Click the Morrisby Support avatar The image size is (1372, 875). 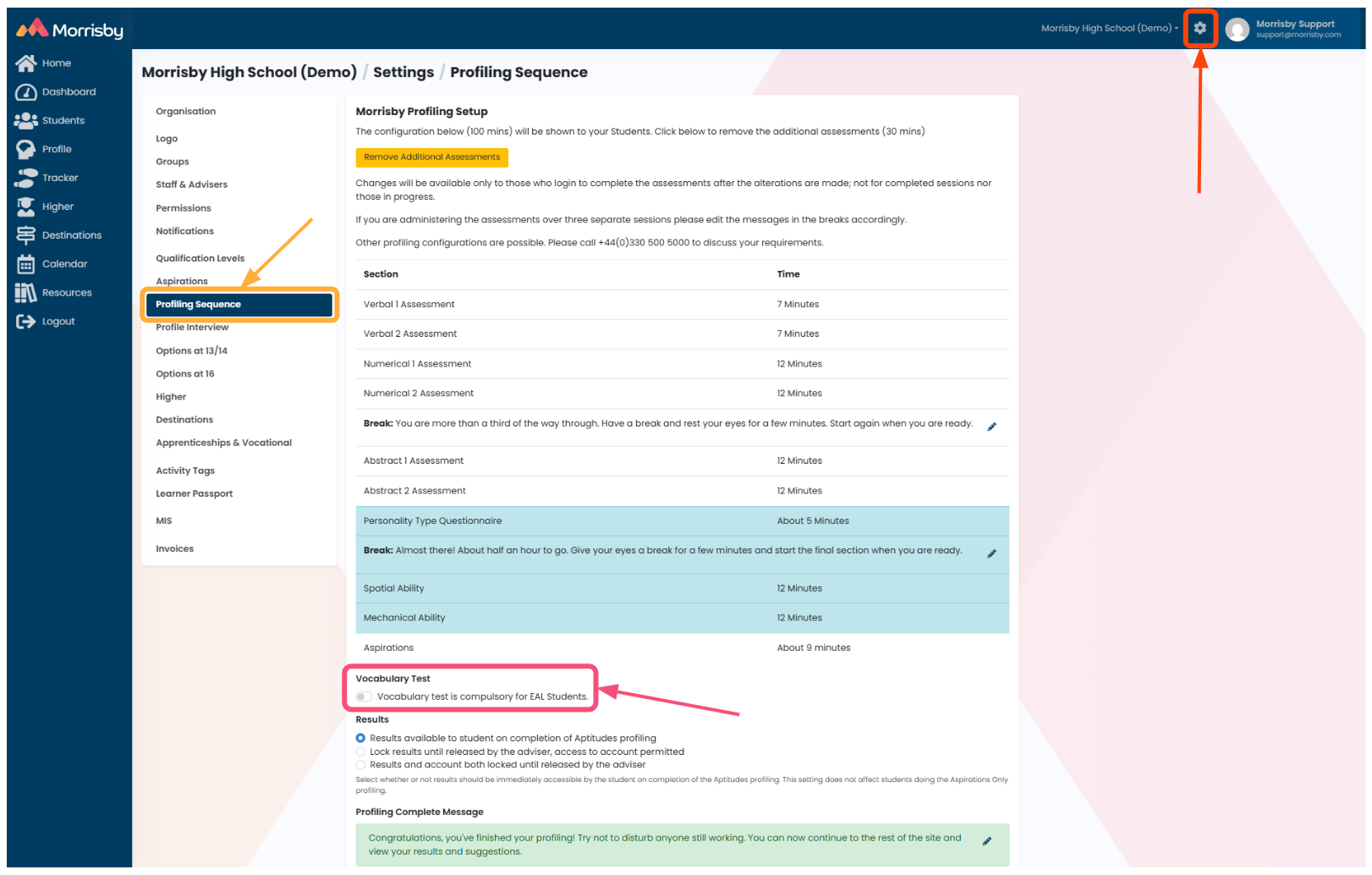coord(1238,30)
